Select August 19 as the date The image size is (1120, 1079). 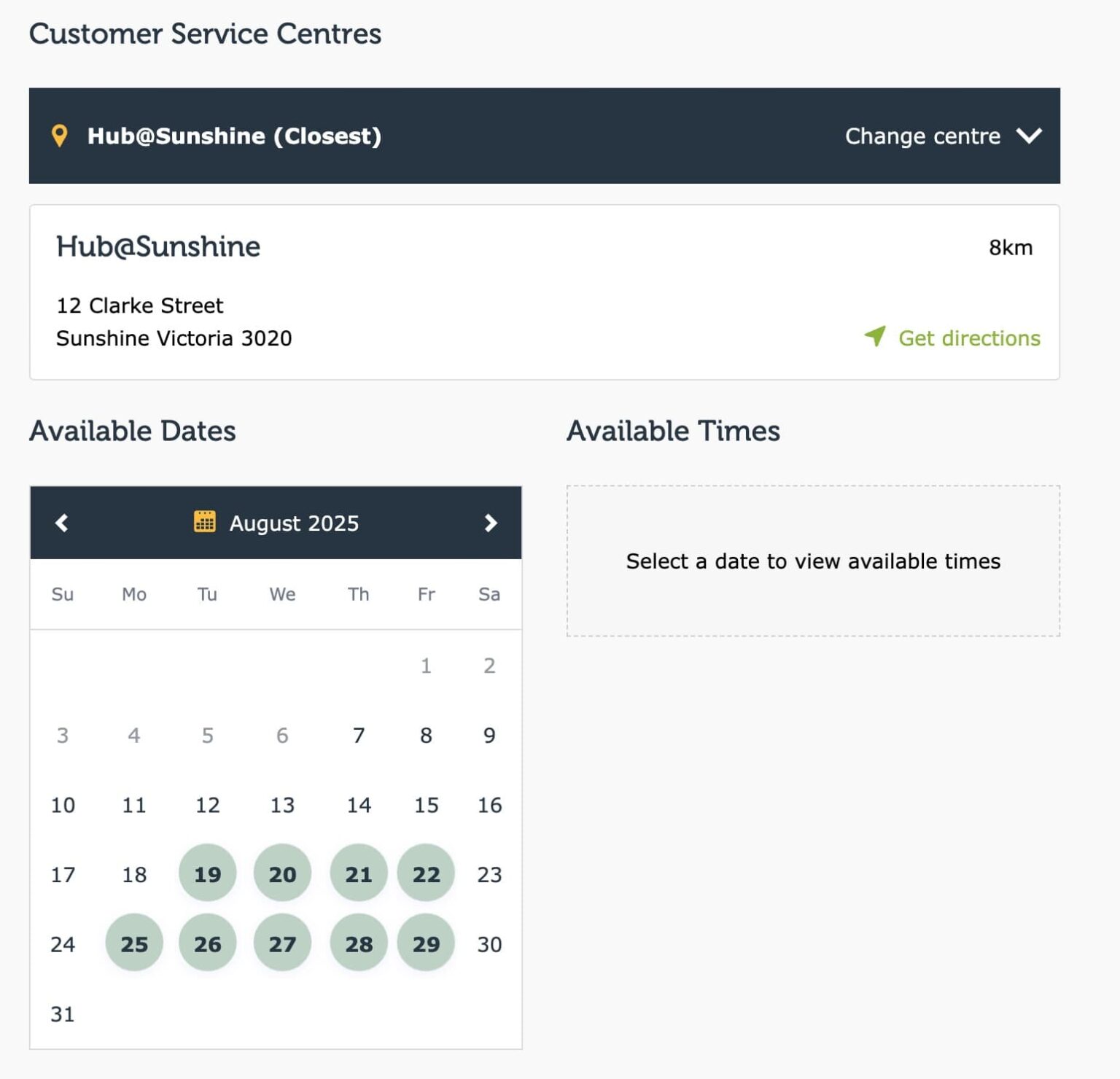208,873
